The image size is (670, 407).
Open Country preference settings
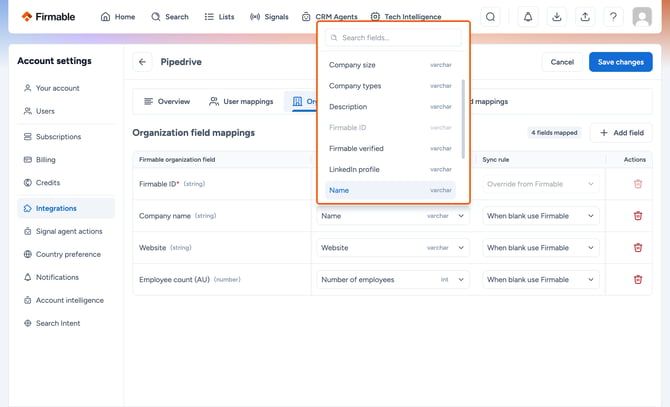coord(66,255)
